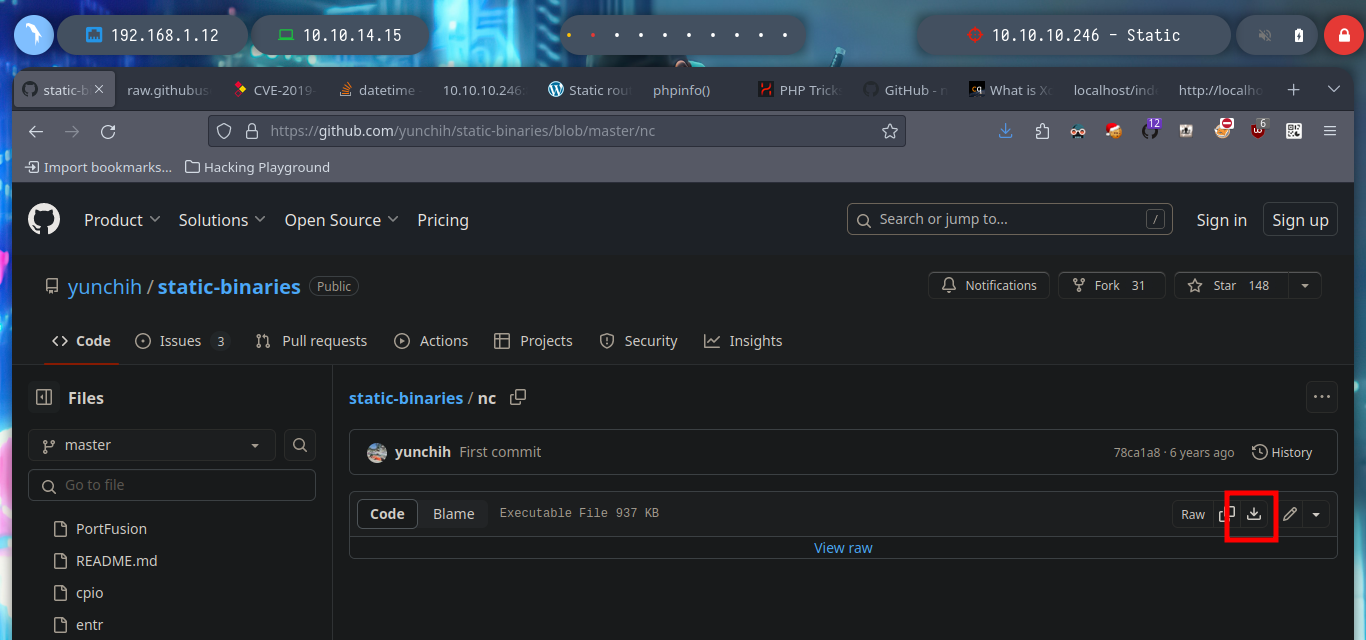This screenshot has height=640, width=1366.
Task: Open README.md in the file tree
Action: click(x=116, y=561)
